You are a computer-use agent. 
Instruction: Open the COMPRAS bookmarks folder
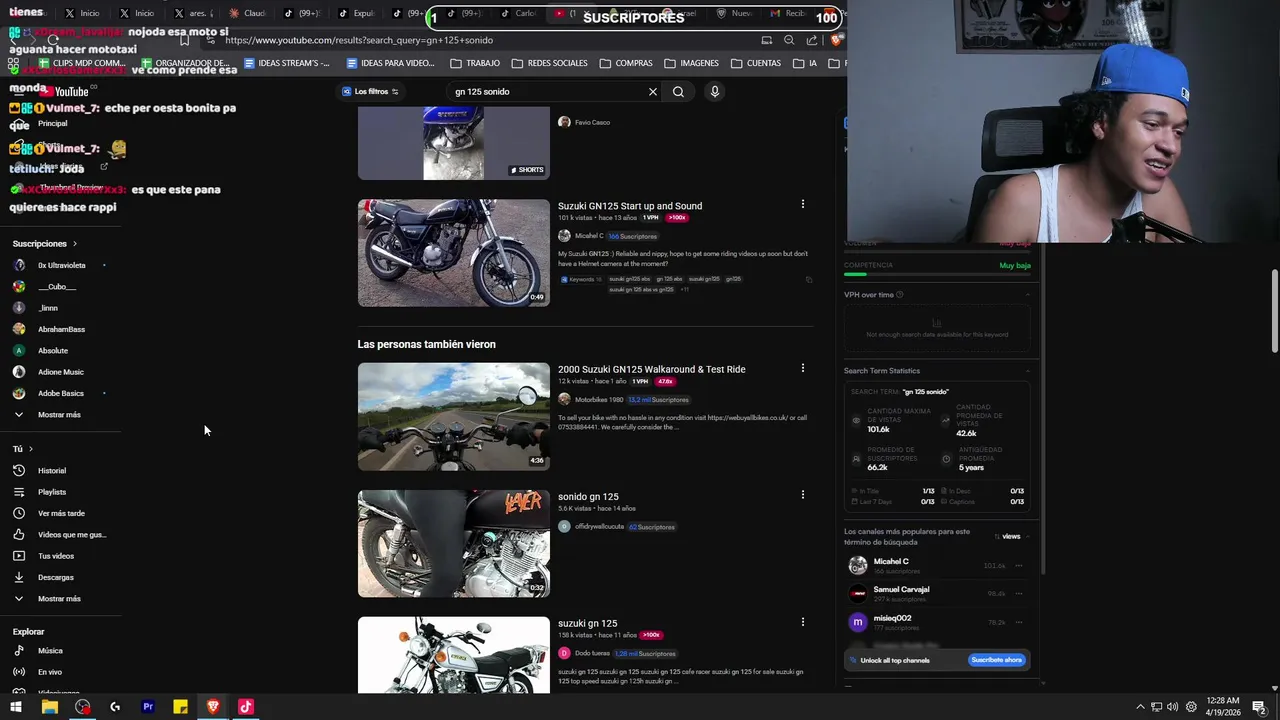point(626,63)
